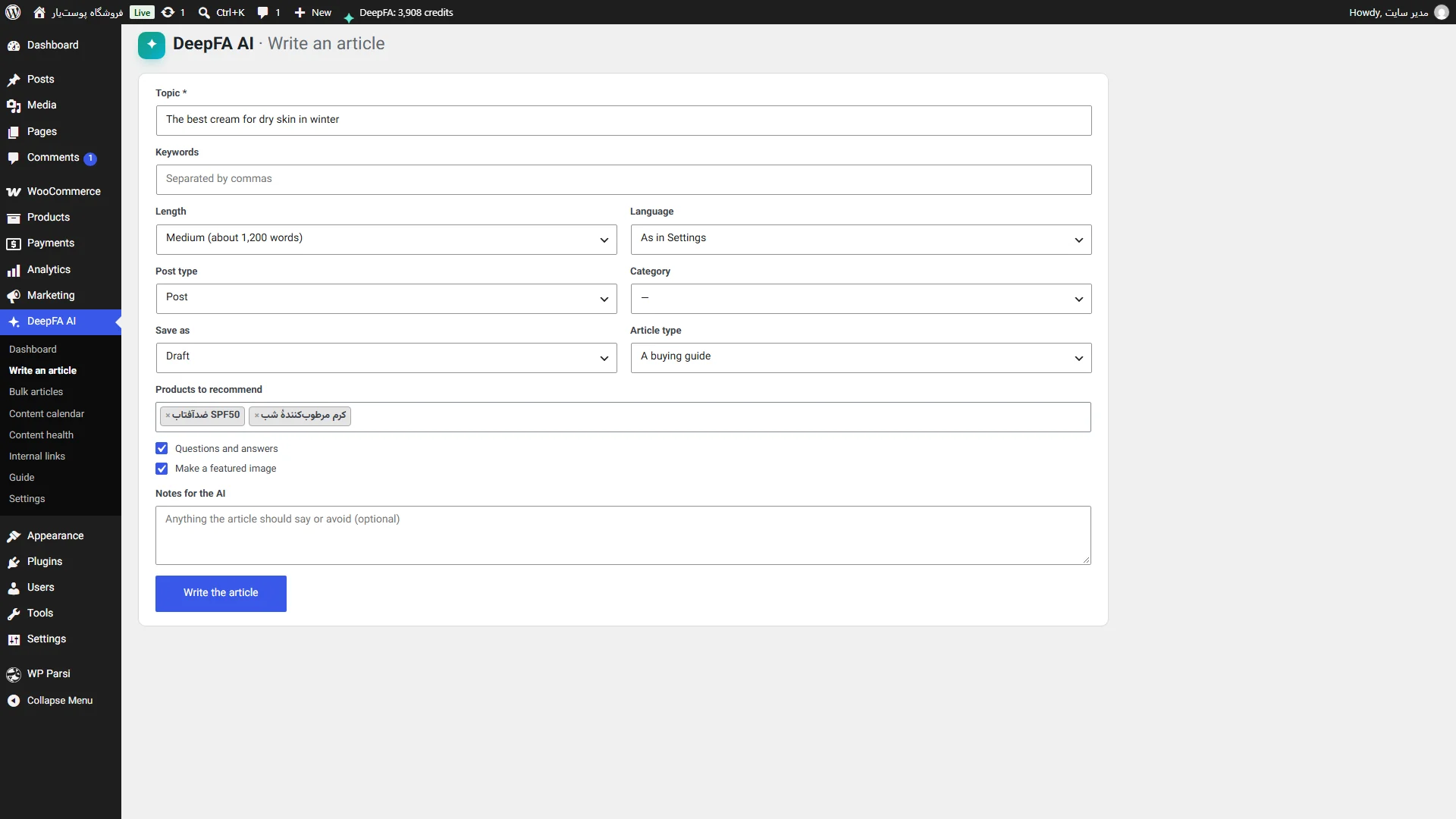Open WP Parsi menu item
The image size is (1456, 819).
[x=49, y=674]
